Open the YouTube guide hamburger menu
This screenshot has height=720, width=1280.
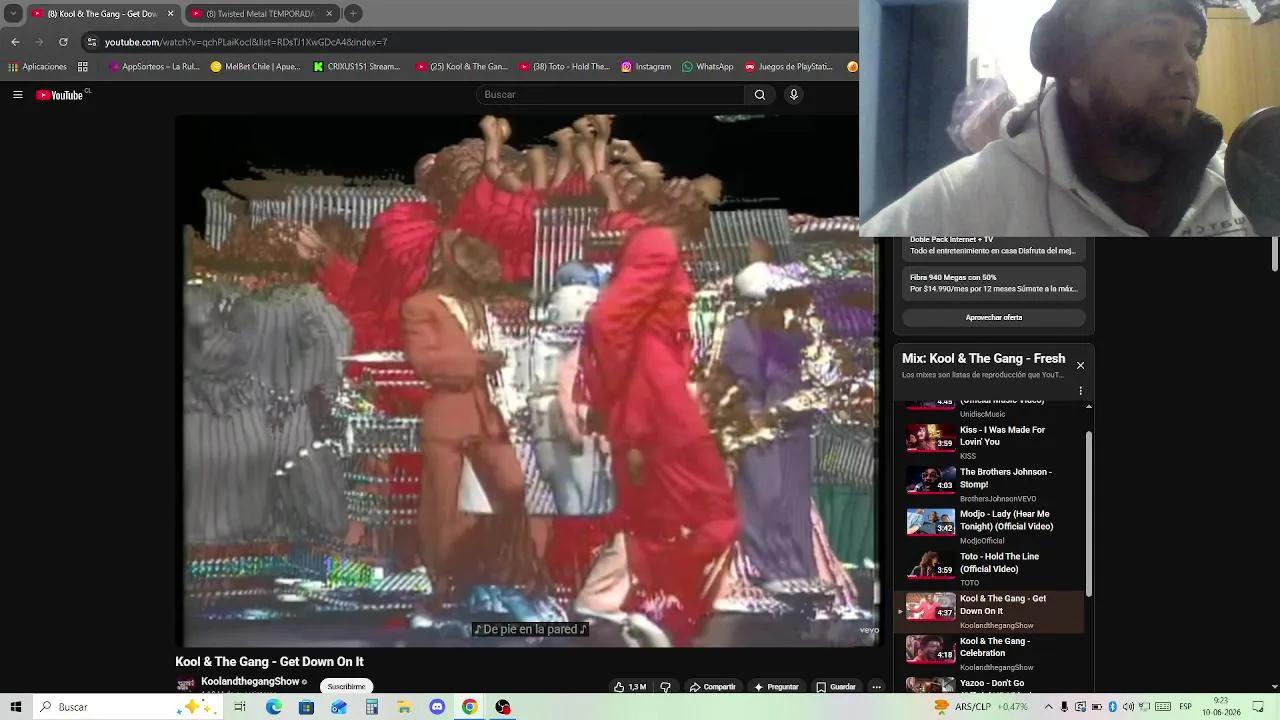coord(17,95)
